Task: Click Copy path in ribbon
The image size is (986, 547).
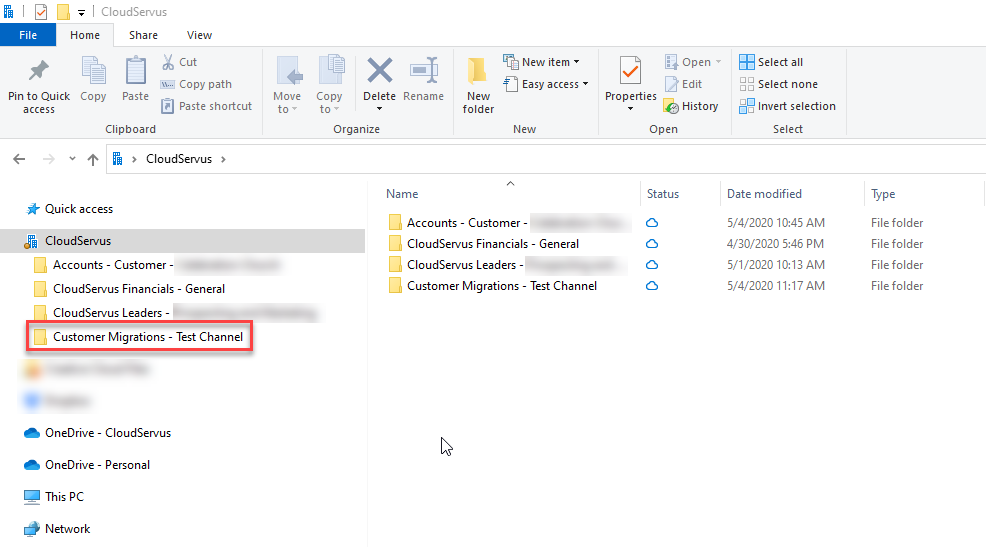Action: (197, 84)
